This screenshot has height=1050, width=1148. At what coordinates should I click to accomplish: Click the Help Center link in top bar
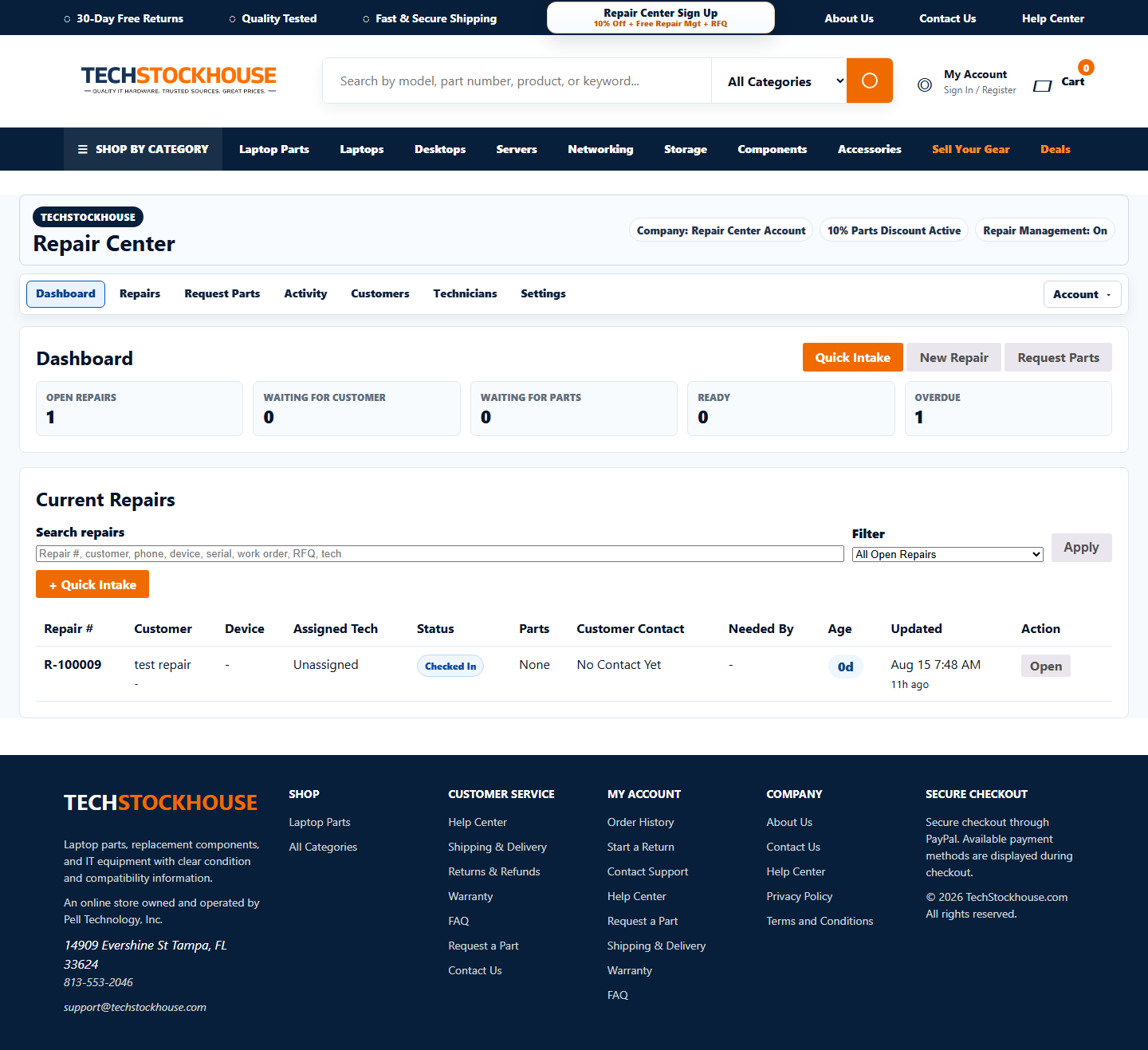[x=1052, y=18]
